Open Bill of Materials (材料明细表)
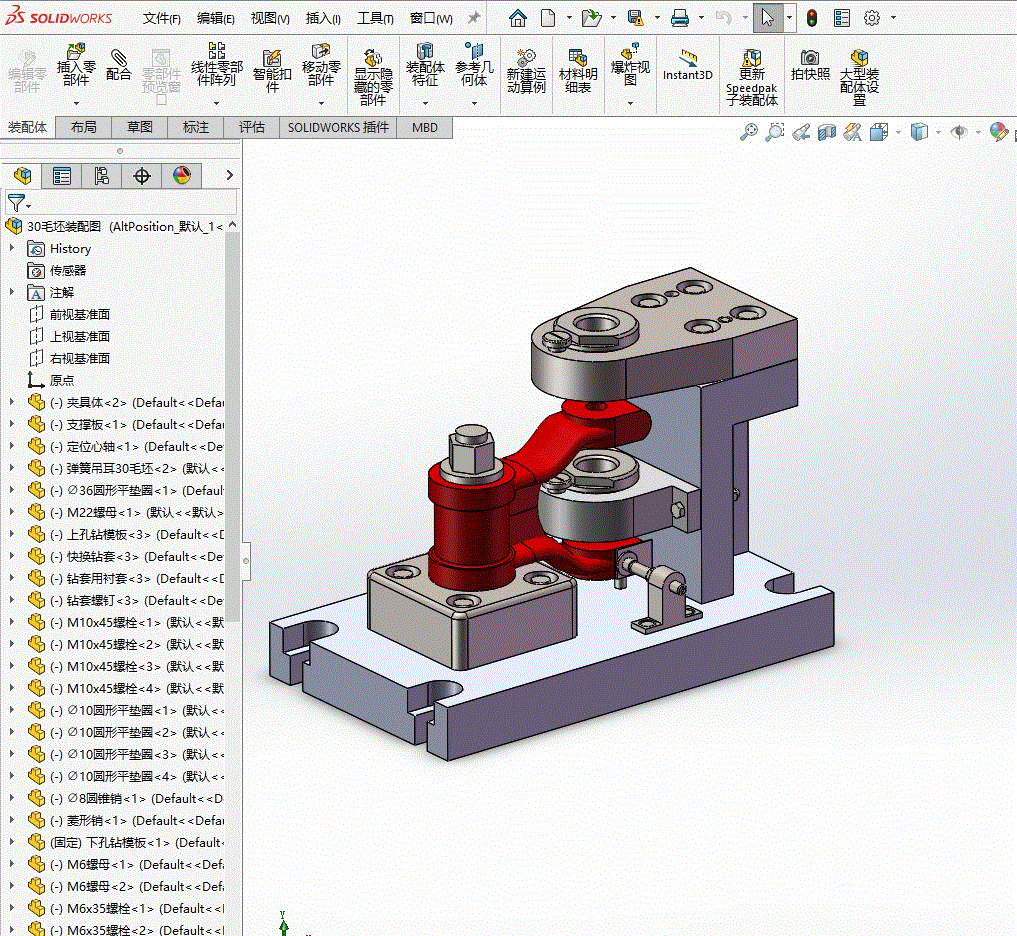The image size is (1017, 936). (x=577, y=71)
